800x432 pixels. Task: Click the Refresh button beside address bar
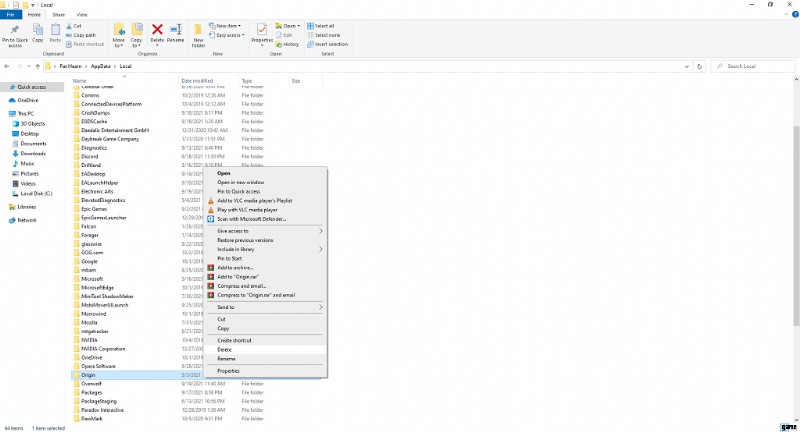(x=699, y=66)
